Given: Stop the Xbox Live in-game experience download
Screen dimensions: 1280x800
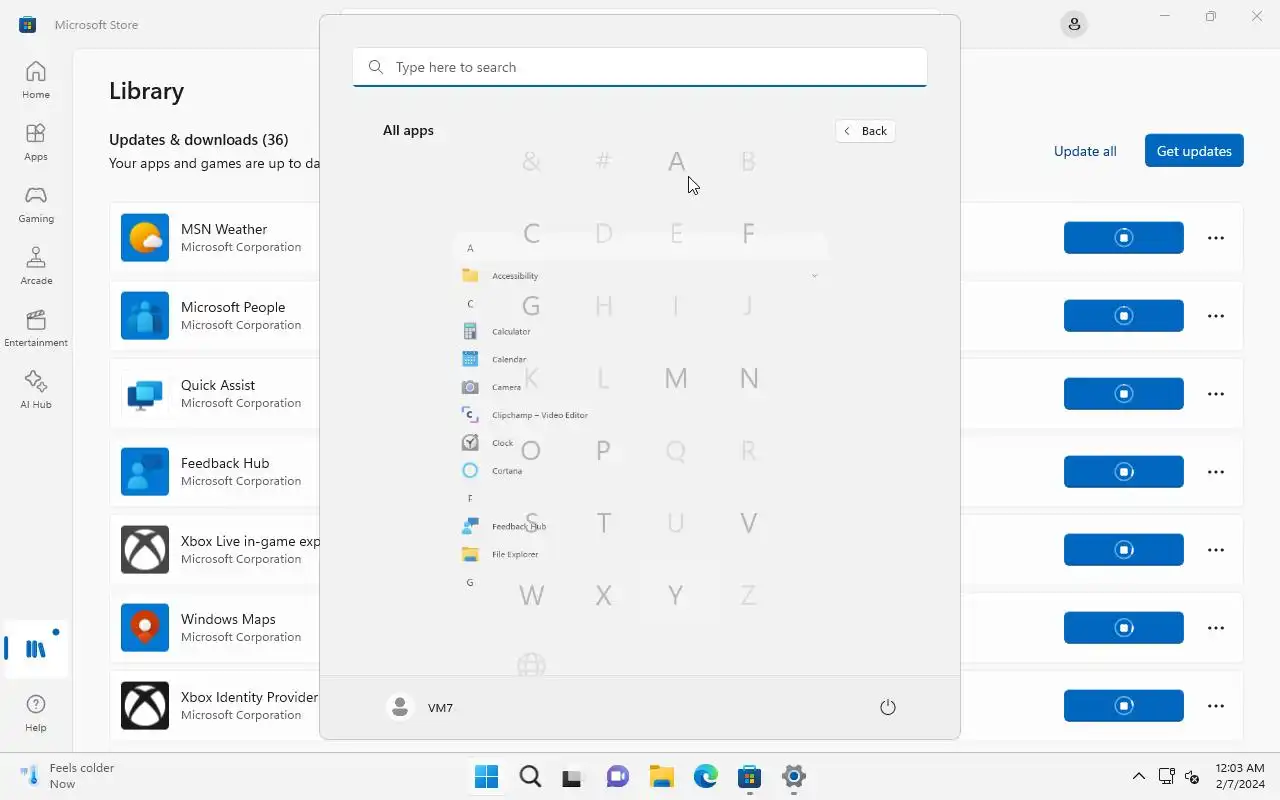Looking at the screenshot, I should coord(1124,550).
